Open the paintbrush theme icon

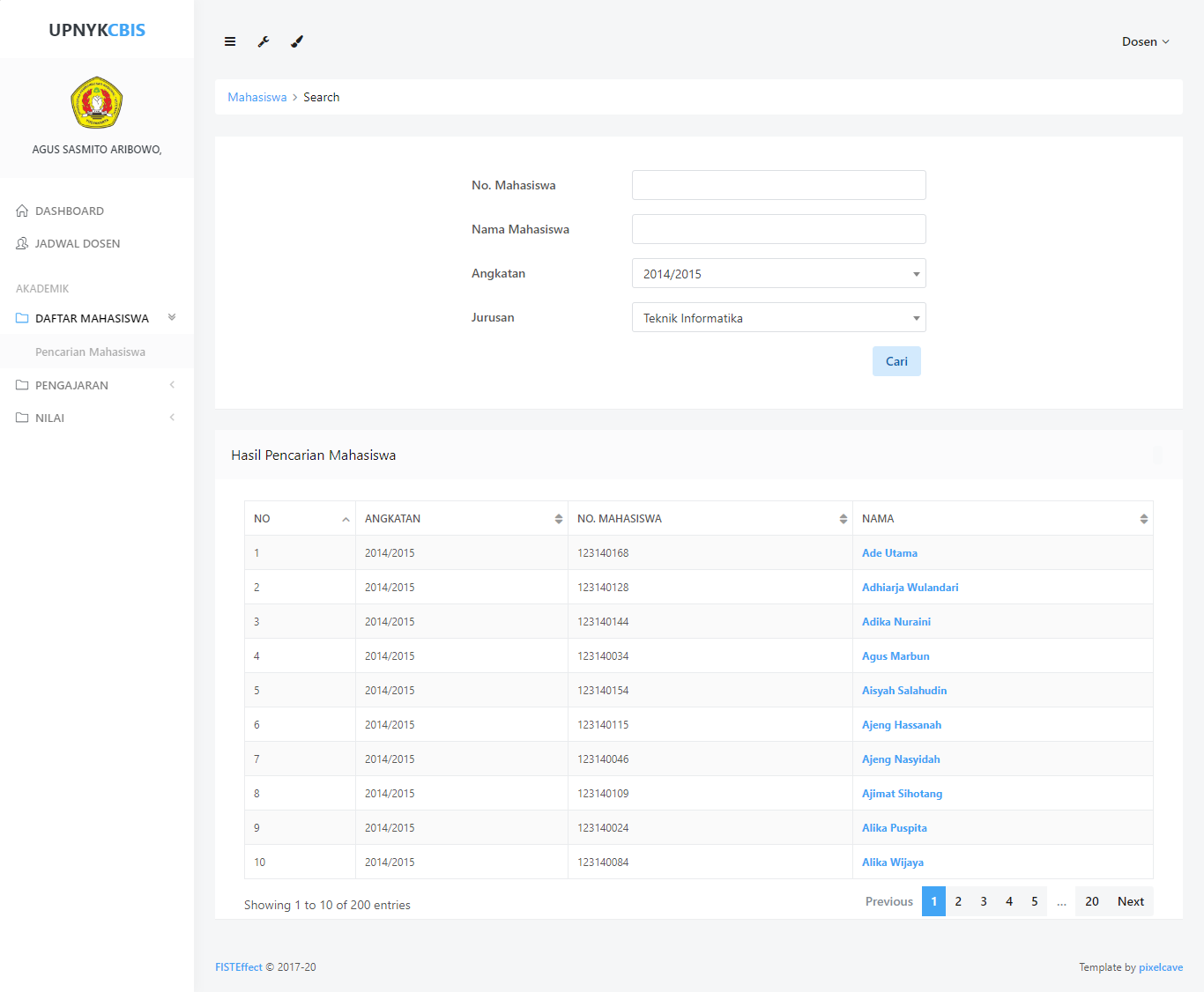297,41
